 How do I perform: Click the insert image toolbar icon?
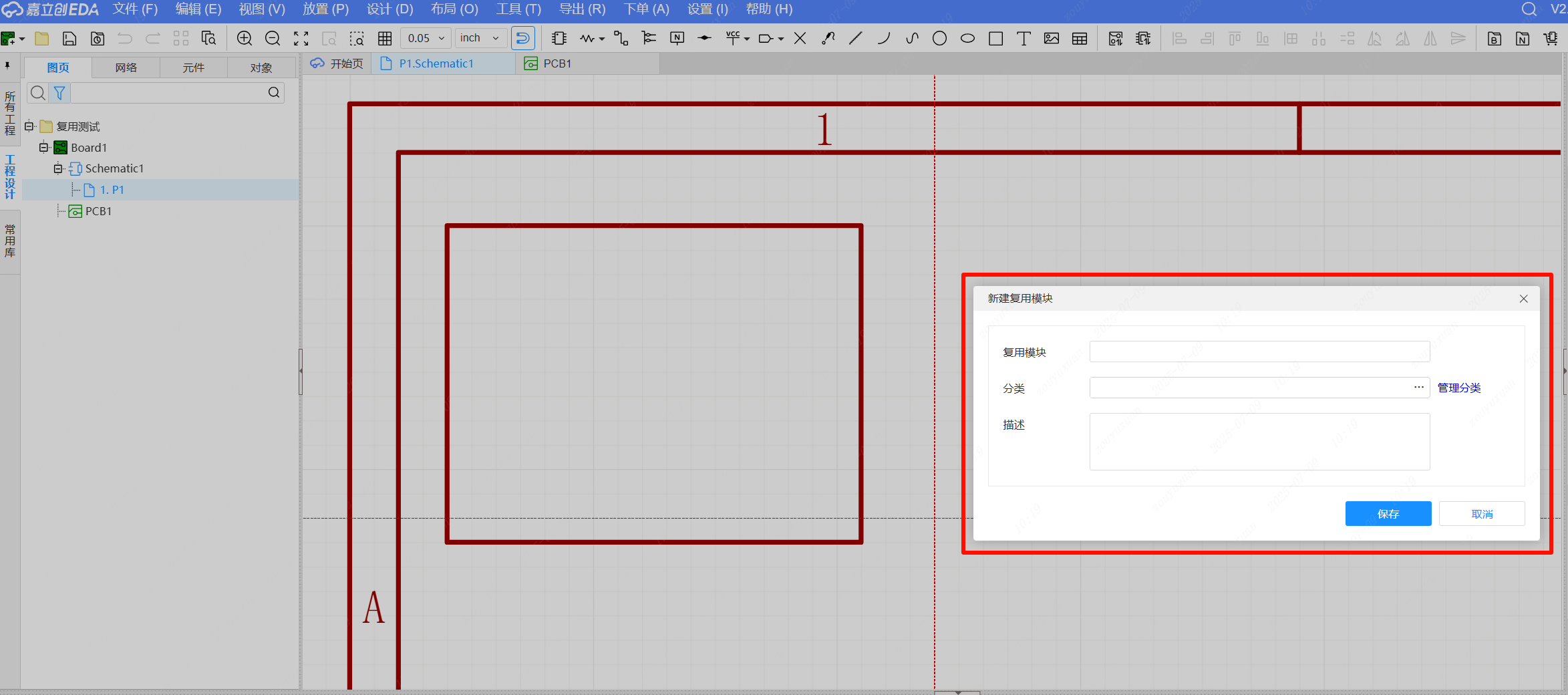click(1052, 39)
